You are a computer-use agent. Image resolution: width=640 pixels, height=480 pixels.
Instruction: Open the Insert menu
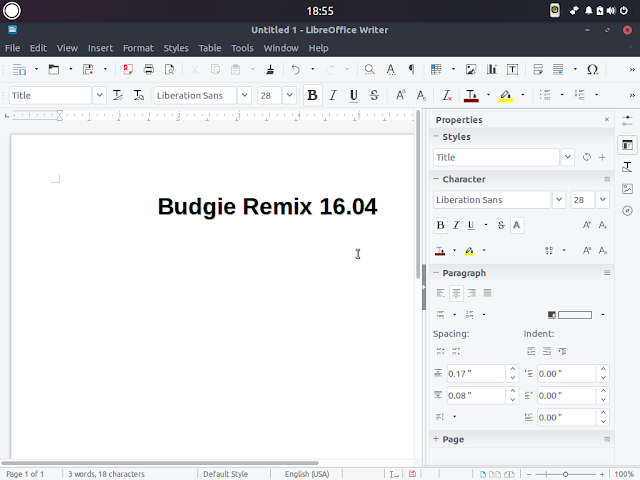[100, 48]
